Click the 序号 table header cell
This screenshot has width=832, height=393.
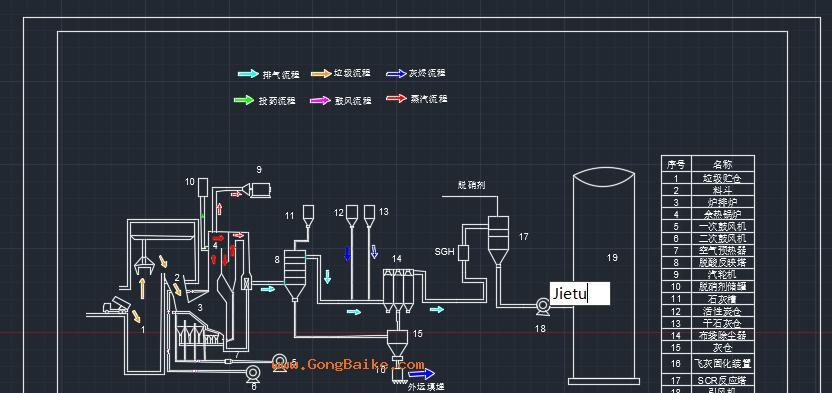point(676,164)
